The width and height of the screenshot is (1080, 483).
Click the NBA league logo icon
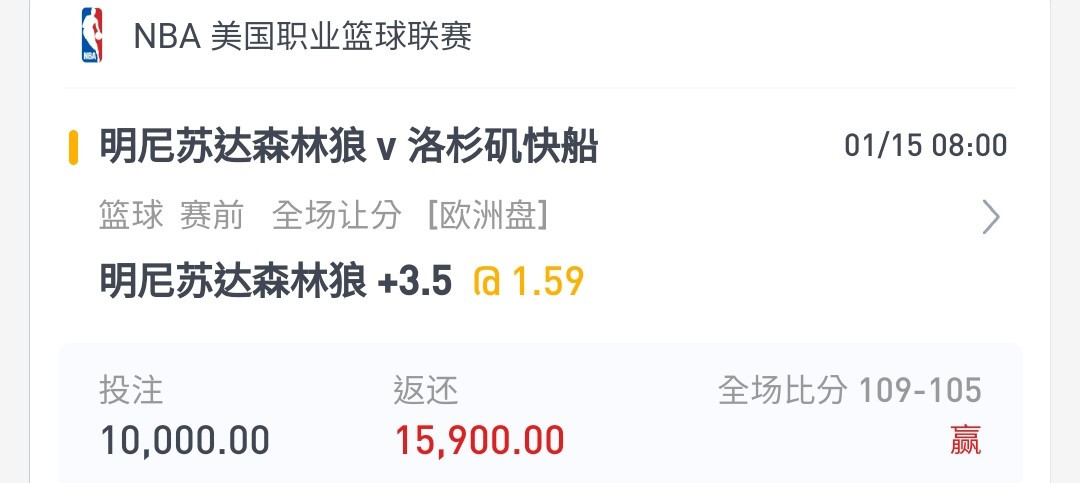[x=91, y=35]
